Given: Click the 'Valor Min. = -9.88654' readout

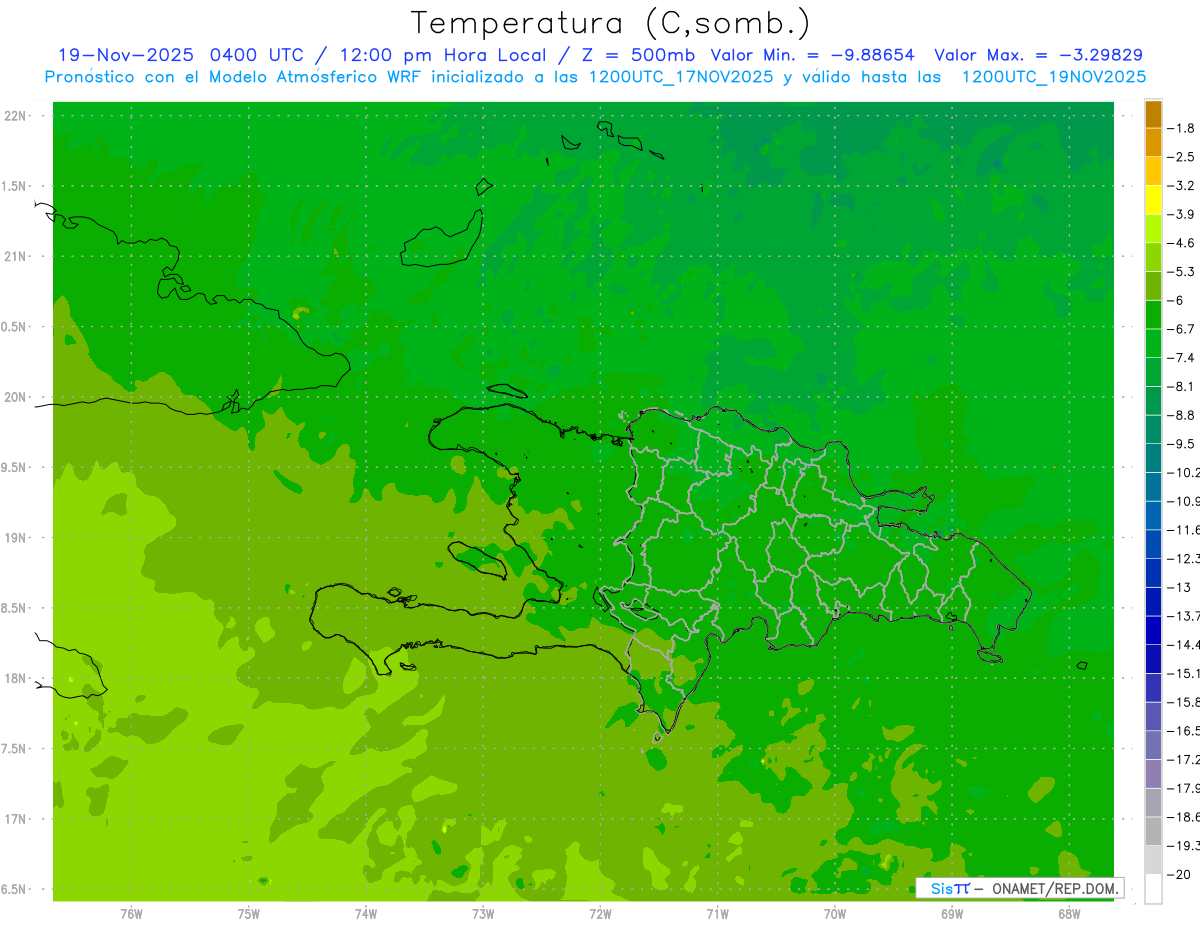Looking at the screenshot, I should tap(812, 55).
